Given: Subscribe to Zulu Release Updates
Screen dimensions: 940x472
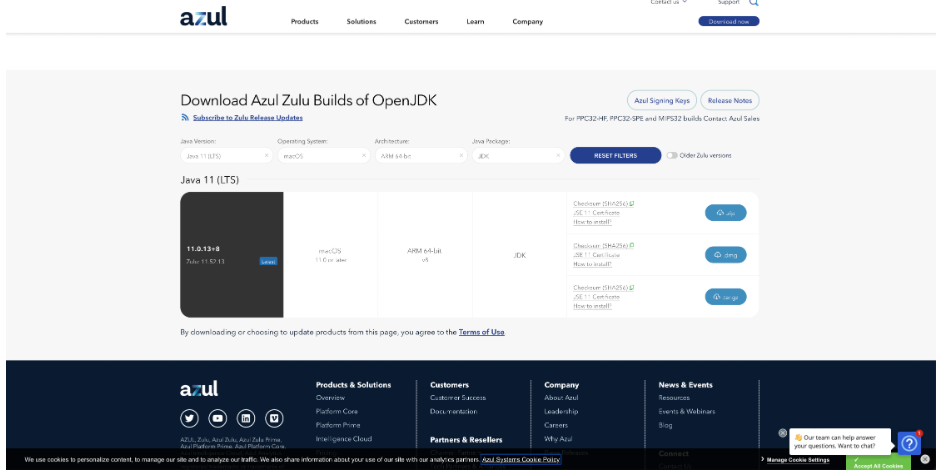Looking at the screenshot, I should pyautogui.click(x=248, y=118).
